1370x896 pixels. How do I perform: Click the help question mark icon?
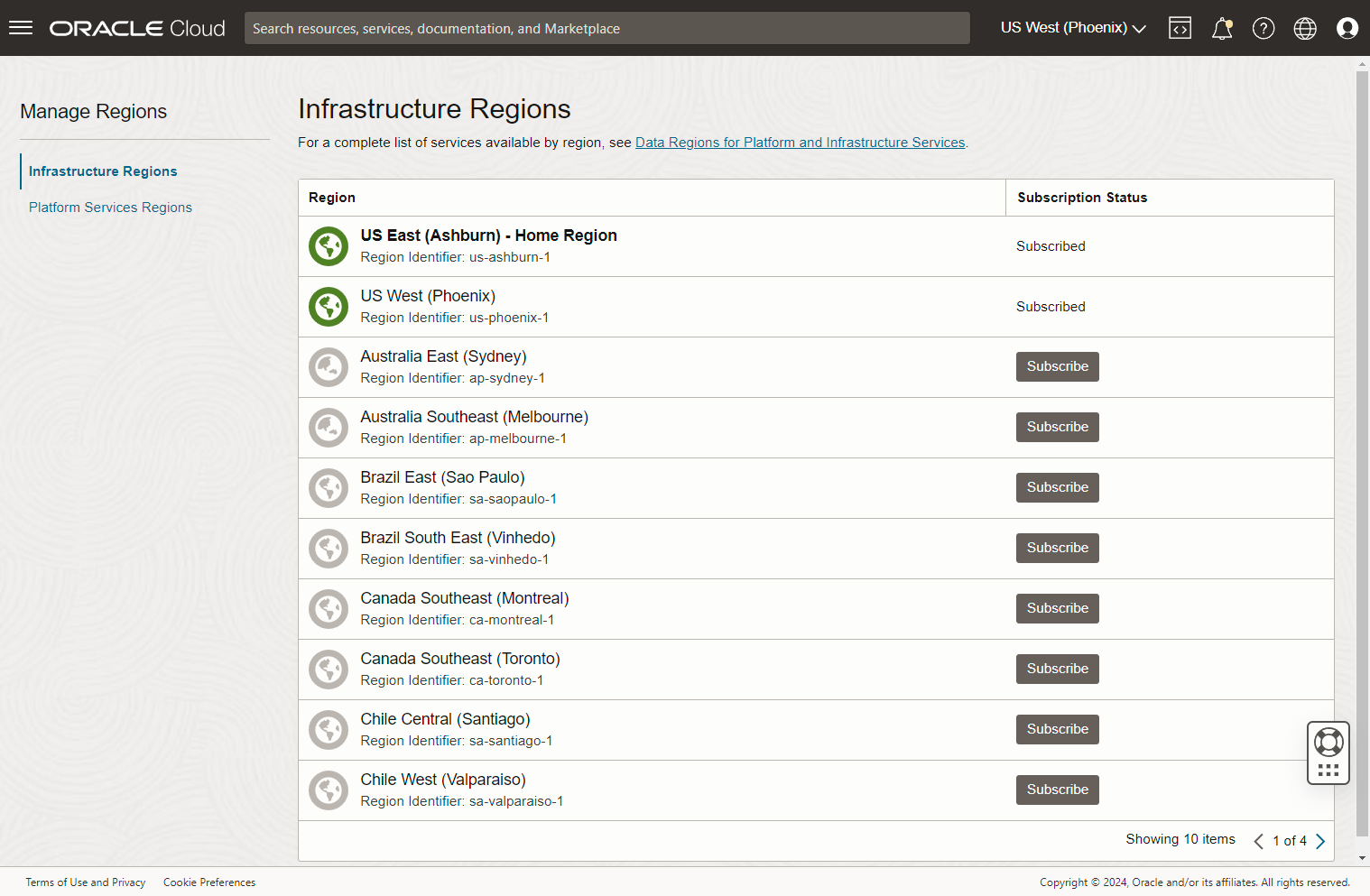(x=1264, y=28)
